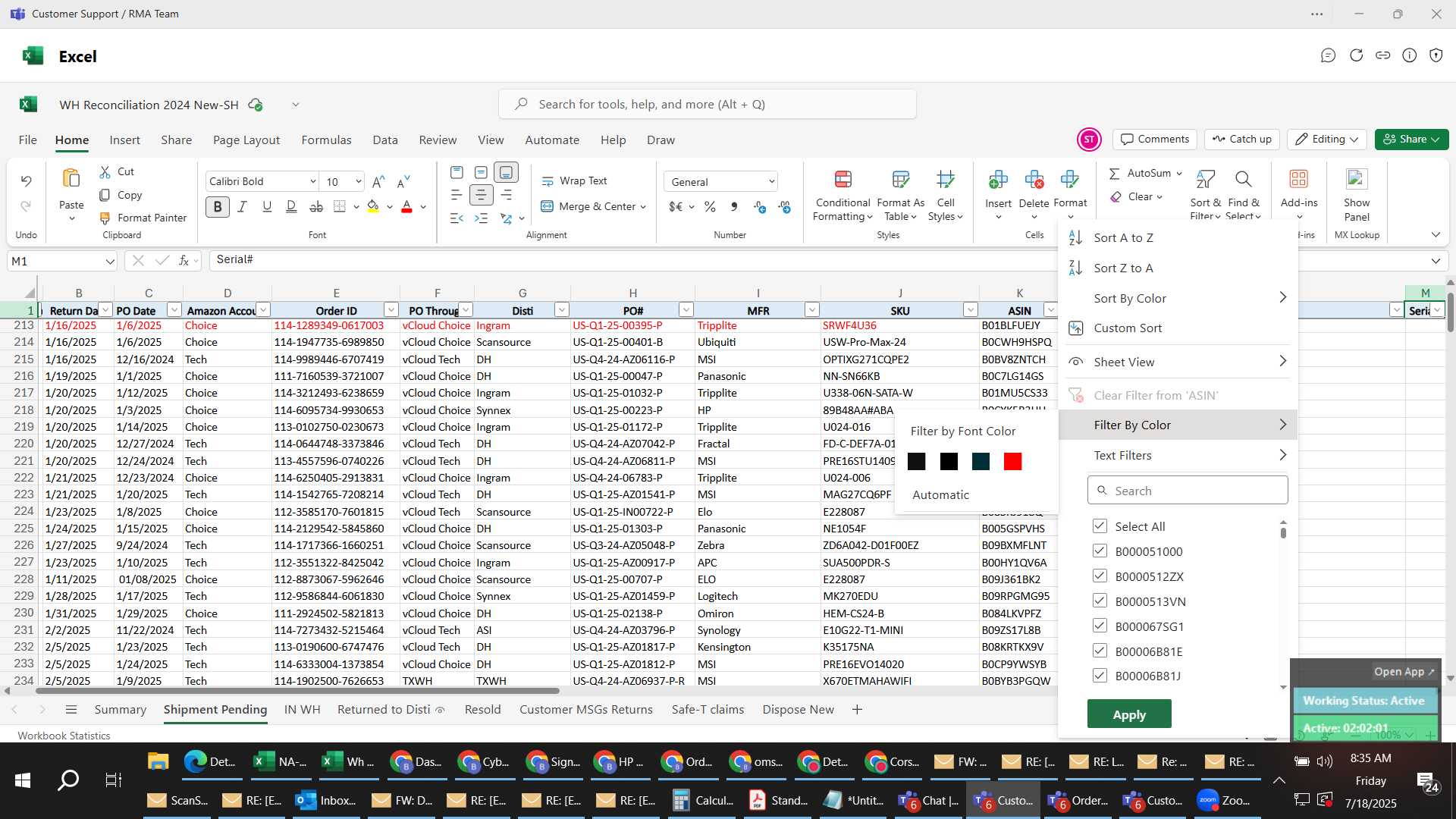Select Automatic font color filter
This screenshot has width=1456, height=819.
[940, 495]
